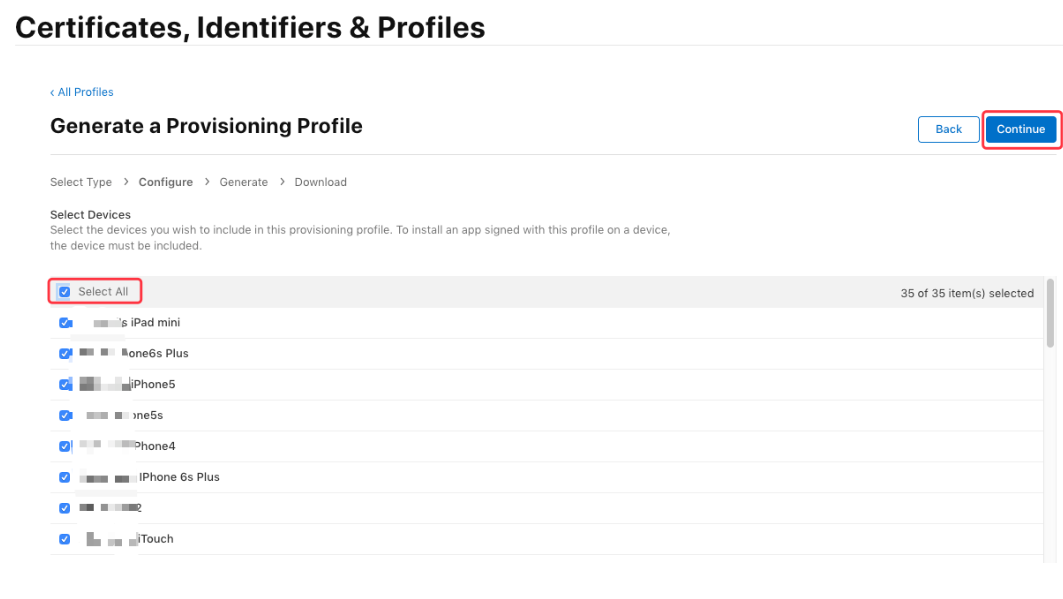Select the Configure breadcrumb step
Image resolution: width=1063 pixels, height=599 pixels.
(166, 182)
